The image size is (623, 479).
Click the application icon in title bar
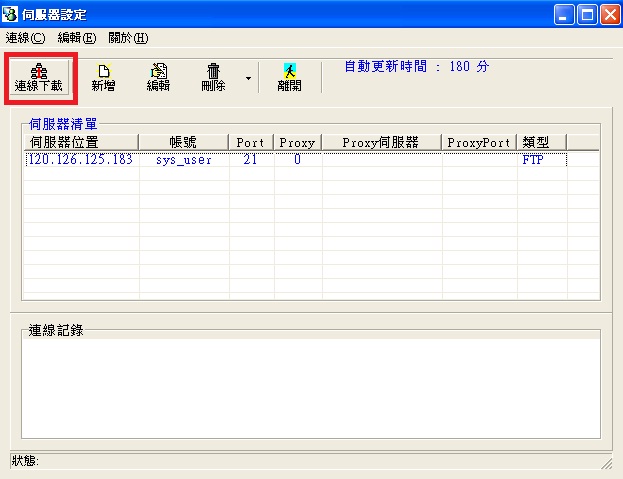[x=10, y=14]
